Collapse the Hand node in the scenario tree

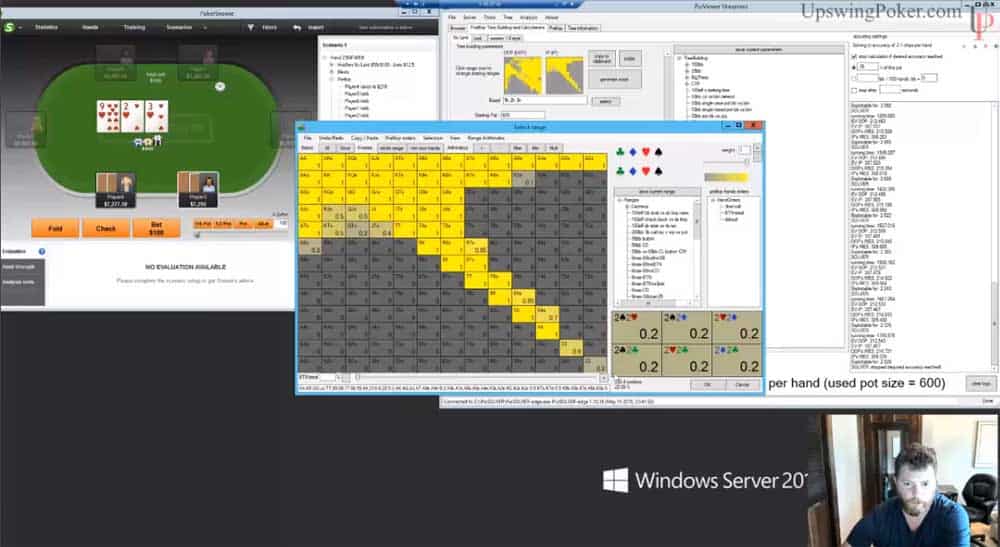[x=325, y=58]
